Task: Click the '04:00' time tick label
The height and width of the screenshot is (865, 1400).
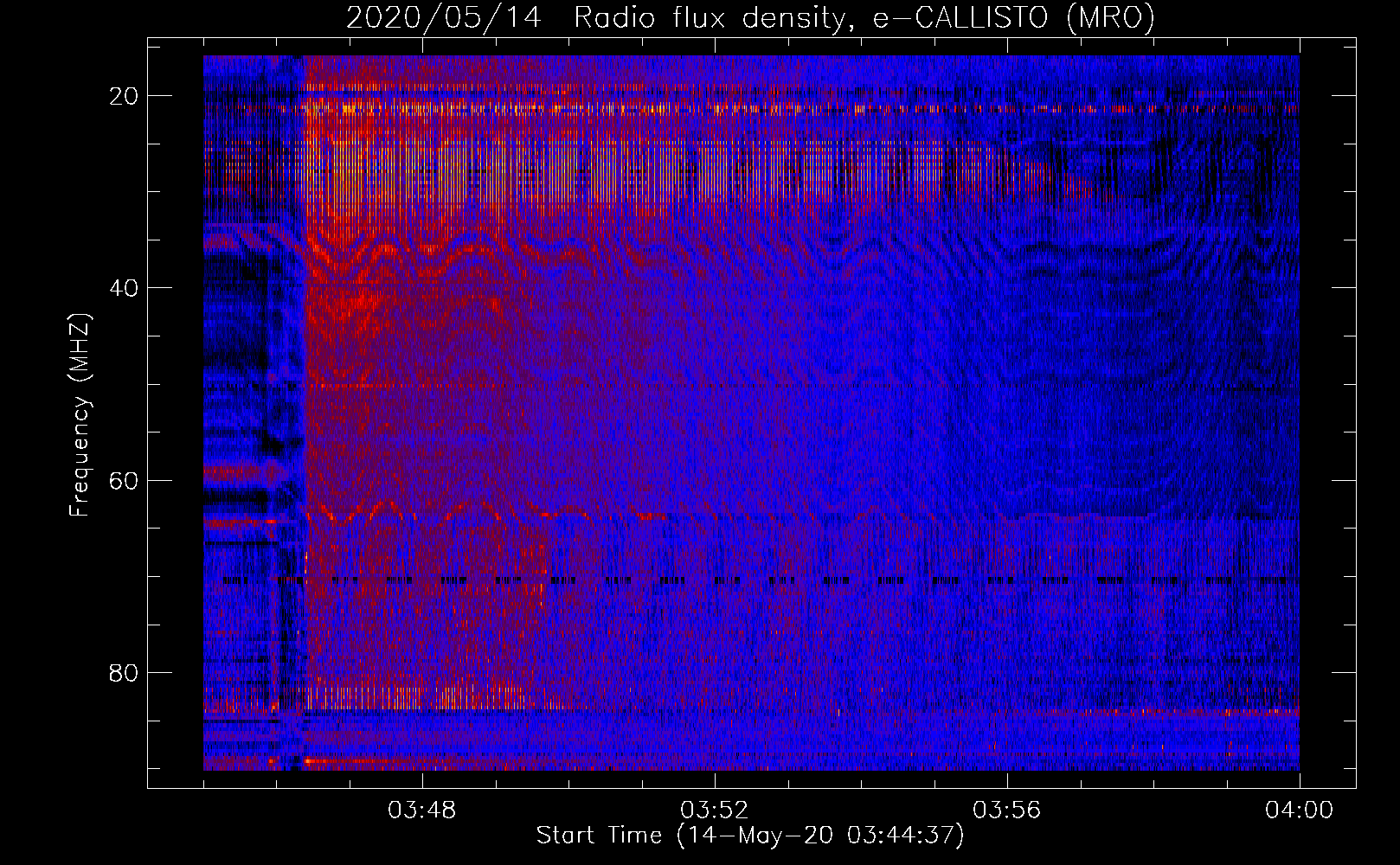Action: 1300,811
